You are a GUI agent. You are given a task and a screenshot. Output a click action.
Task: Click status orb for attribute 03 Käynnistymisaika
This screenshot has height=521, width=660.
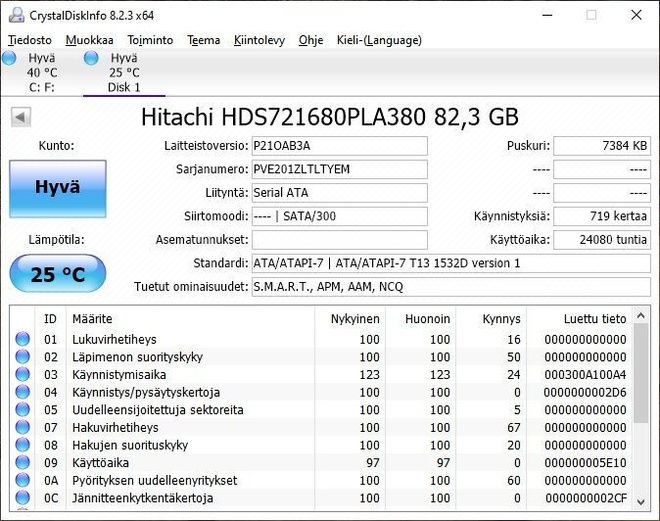coord(23,375)
